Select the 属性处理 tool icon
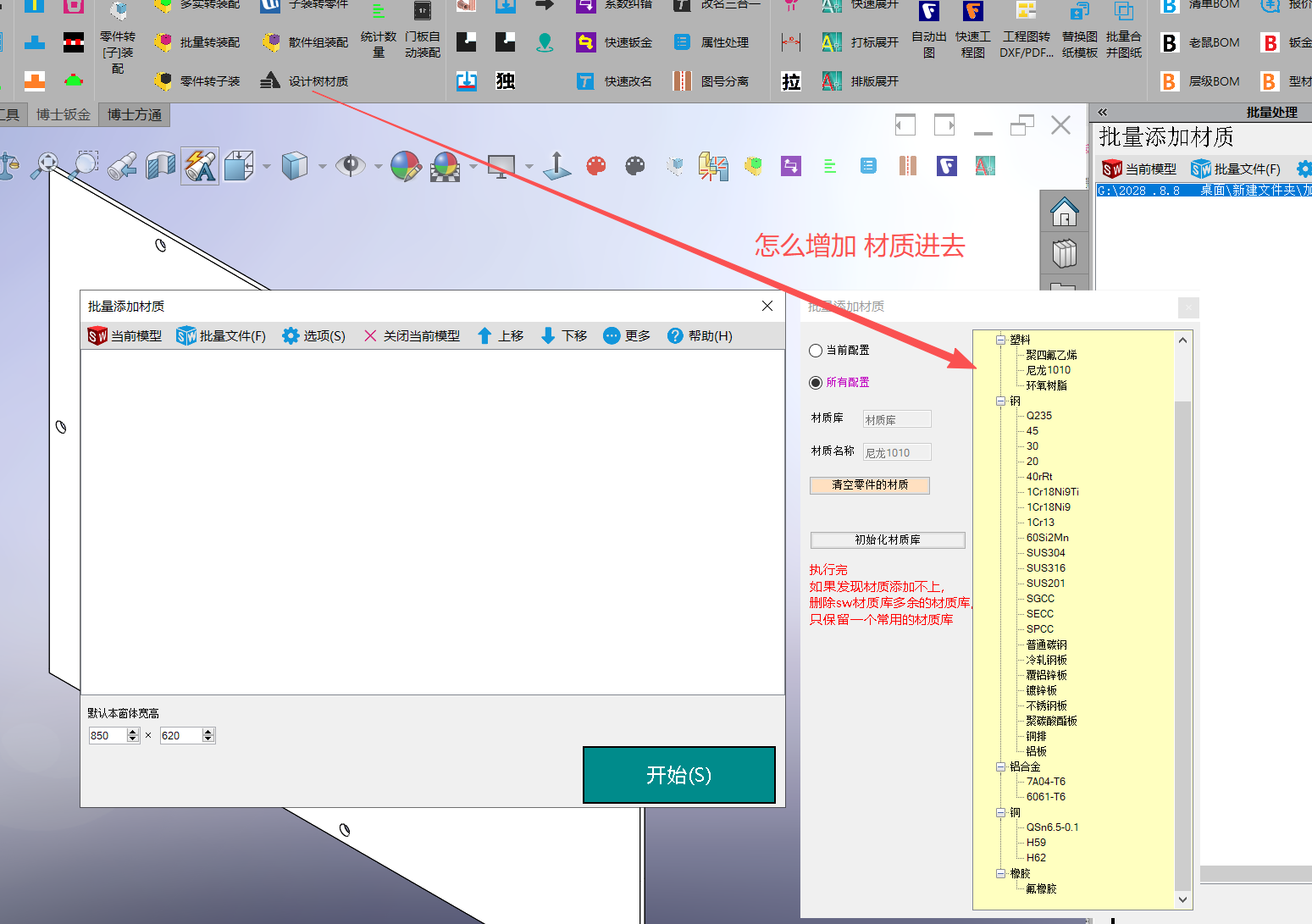 coord(682,41)
